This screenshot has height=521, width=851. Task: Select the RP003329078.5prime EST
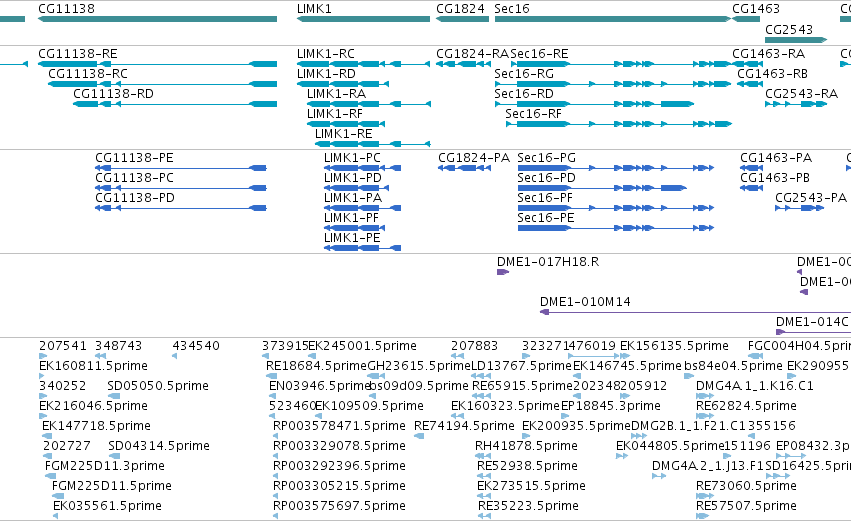click(339, 447)
